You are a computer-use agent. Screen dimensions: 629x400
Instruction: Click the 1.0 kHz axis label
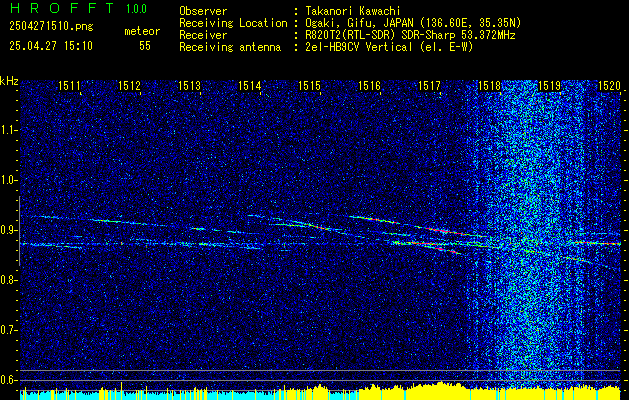click(7, 181)
